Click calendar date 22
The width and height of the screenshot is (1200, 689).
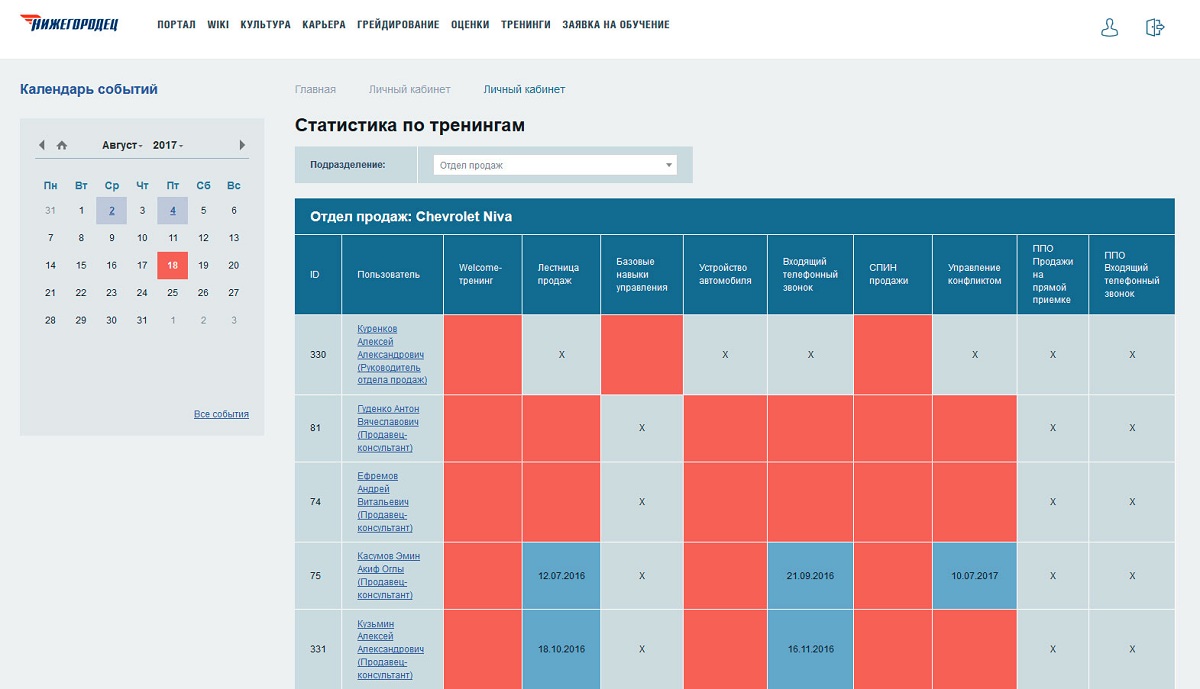[x=81, y=293]
